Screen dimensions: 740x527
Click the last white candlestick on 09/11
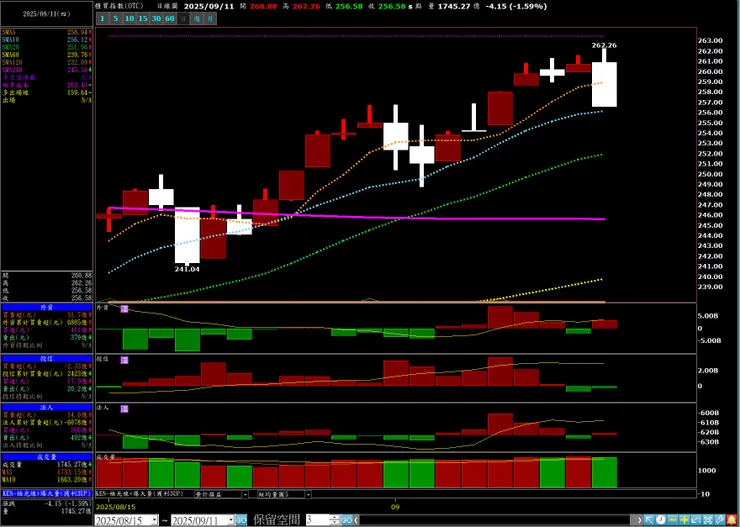tap(604, 84)
